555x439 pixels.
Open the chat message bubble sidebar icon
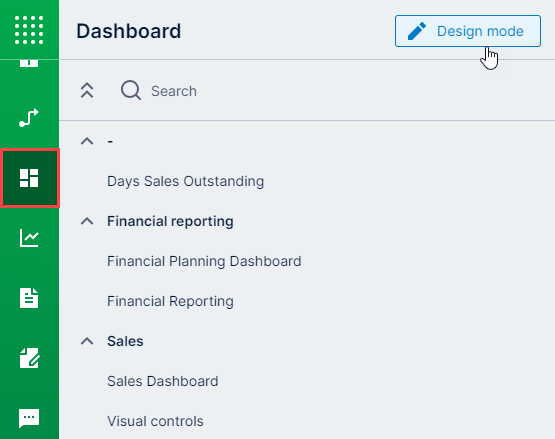click(x=29, y=418)
